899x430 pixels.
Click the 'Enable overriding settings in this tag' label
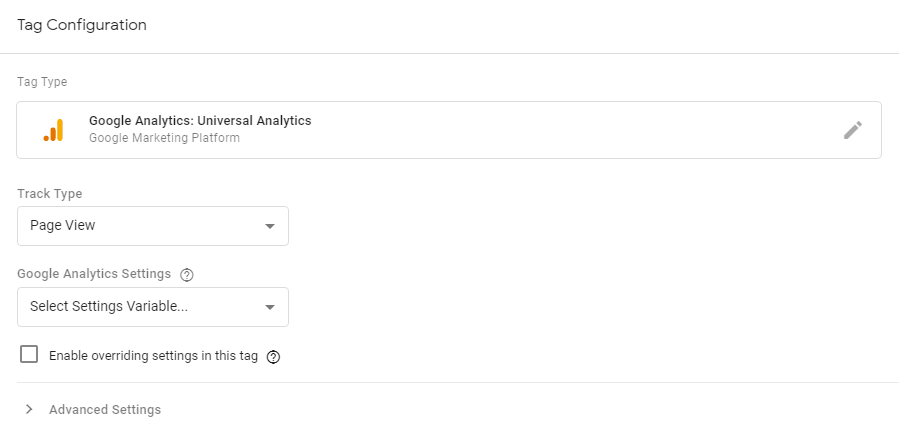(155, 355)
